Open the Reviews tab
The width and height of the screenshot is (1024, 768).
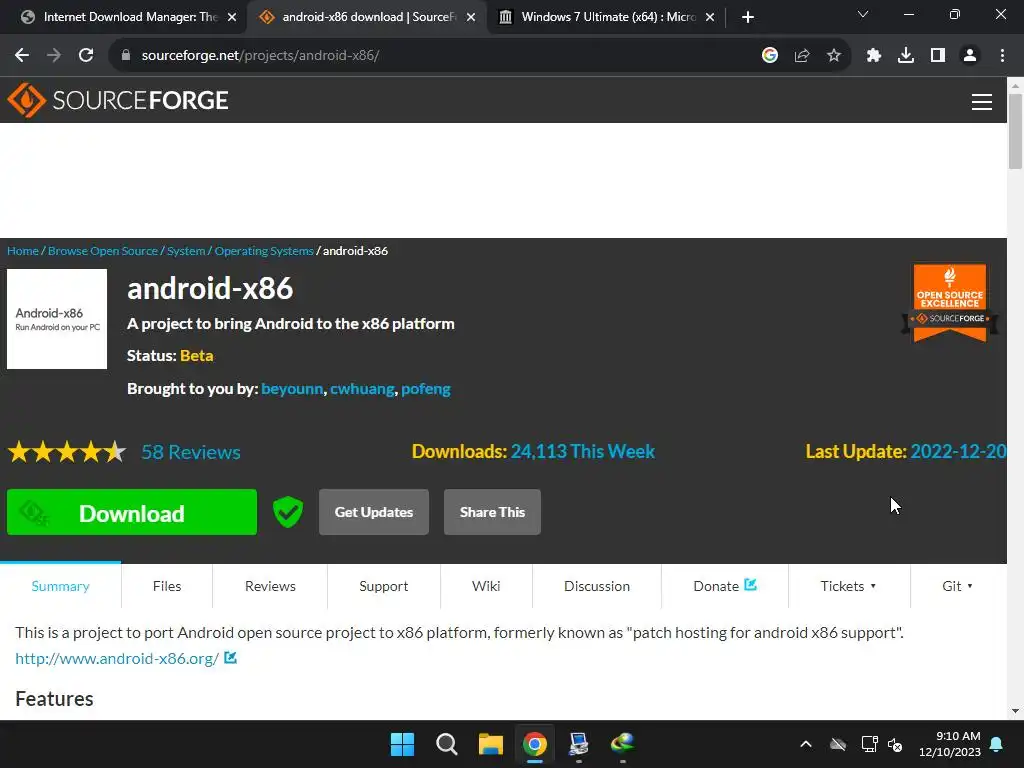(x=270, y=586)
